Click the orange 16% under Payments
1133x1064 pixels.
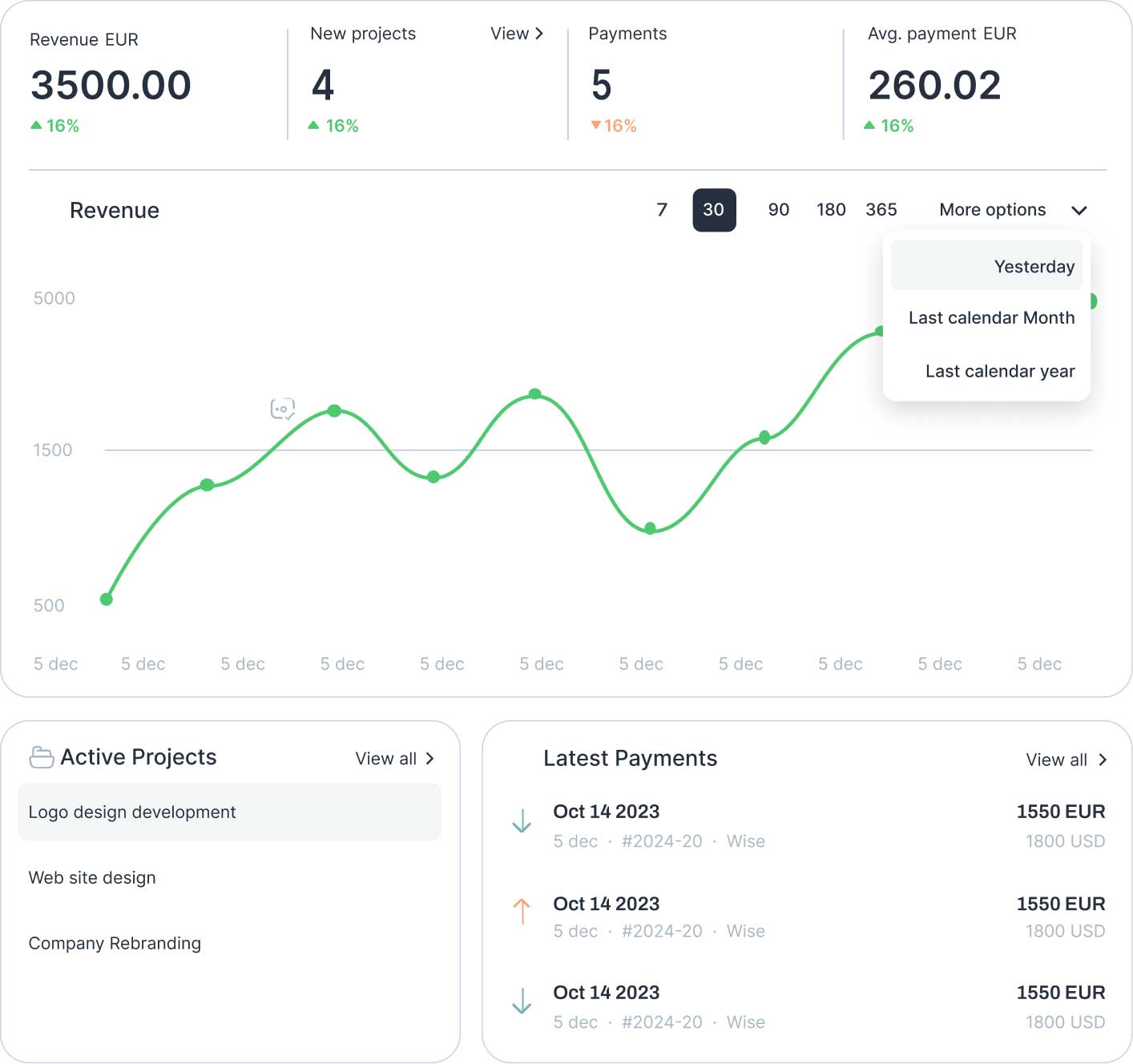coord(620,126)
